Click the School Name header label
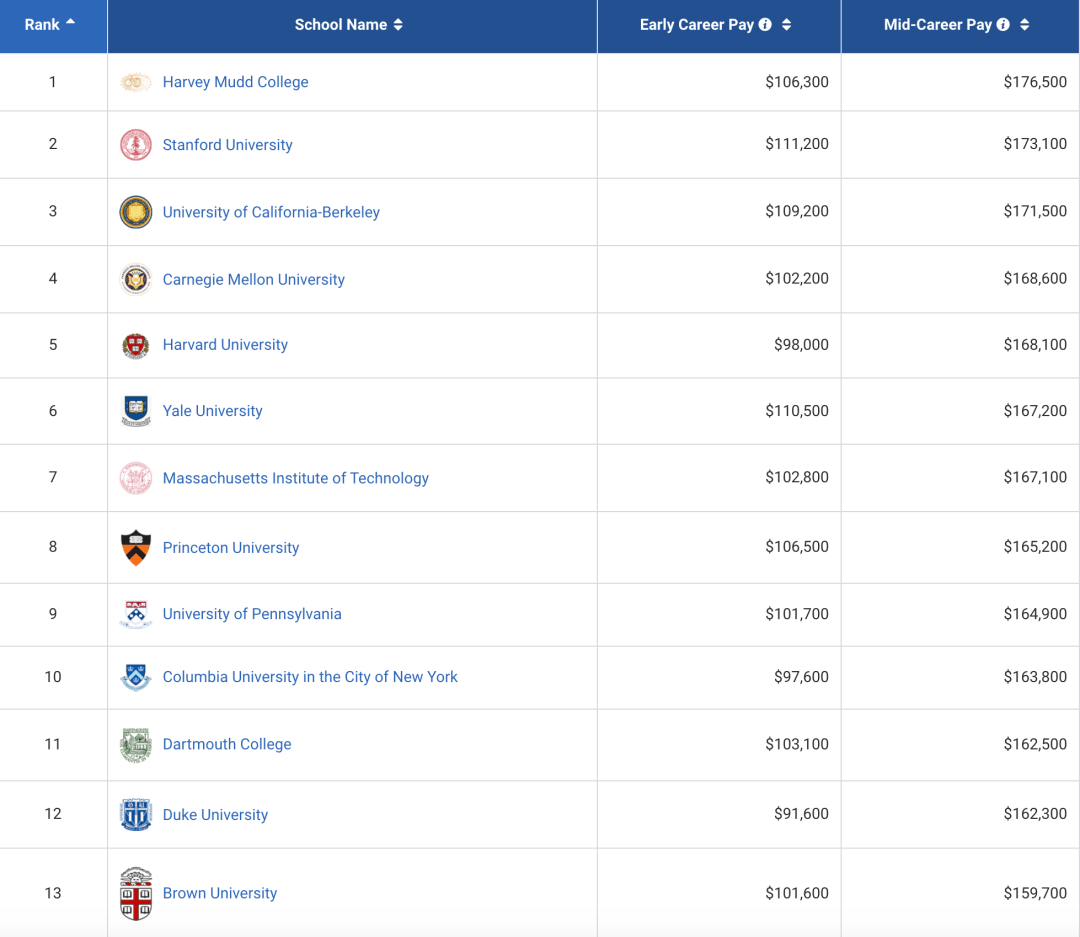This screenshot has width=1080, height=937. point(341,25)
